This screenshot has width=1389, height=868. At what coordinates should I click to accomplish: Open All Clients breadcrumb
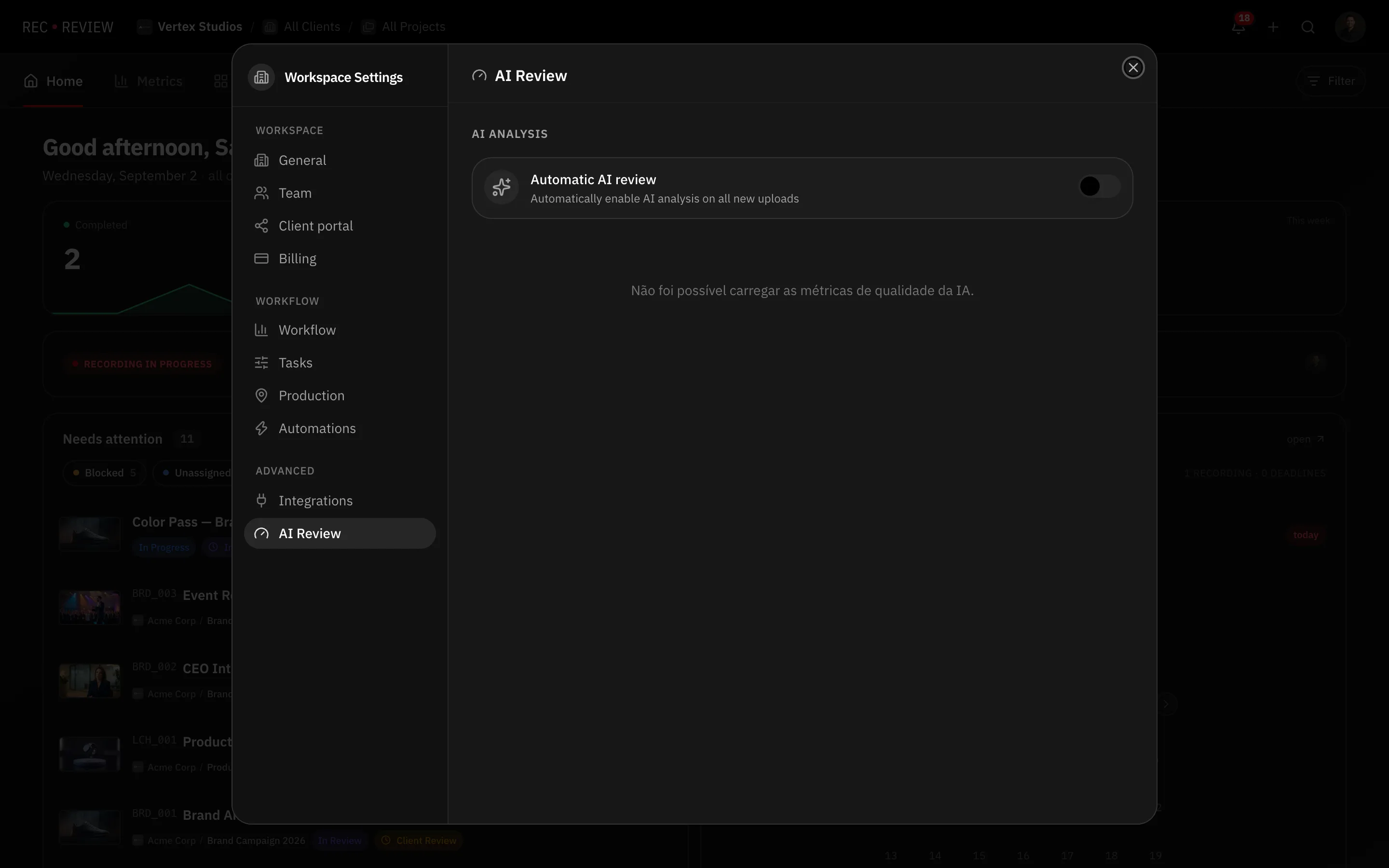tap(301, 27)
